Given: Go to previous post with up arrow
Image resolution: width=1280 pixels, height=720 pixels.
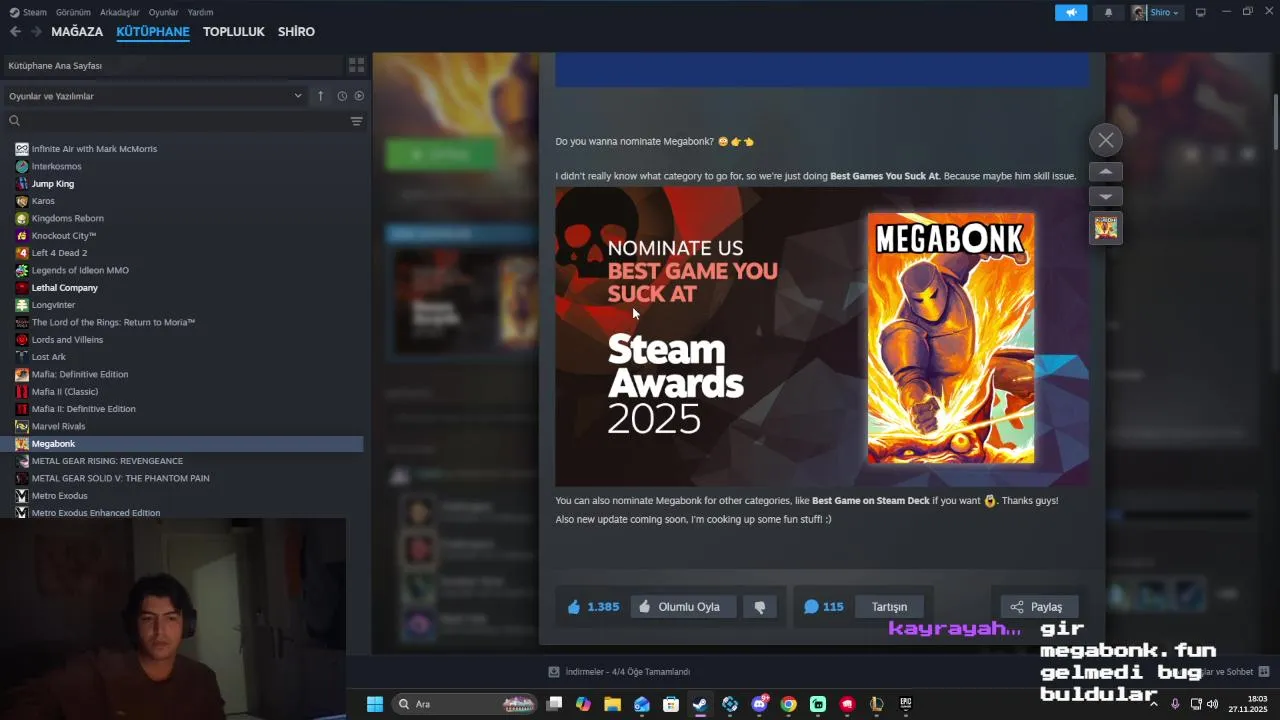Looking at the screenshot, I should pos(1105,172).
